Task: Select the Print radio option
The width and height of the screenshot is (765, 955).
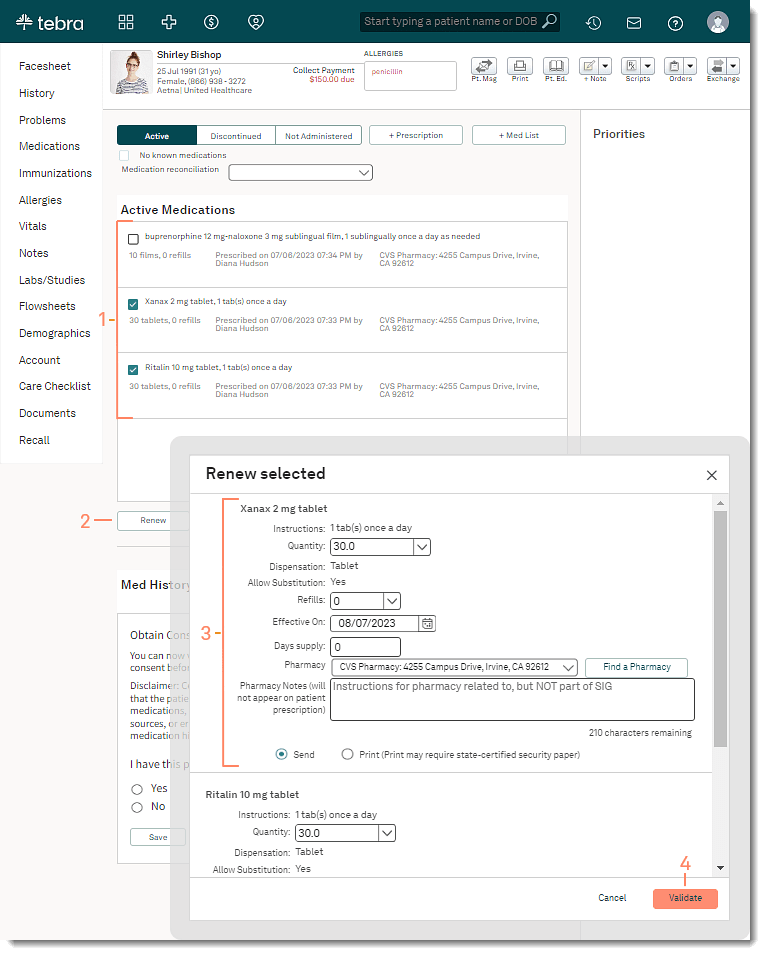Action: (x=347, y=754)
